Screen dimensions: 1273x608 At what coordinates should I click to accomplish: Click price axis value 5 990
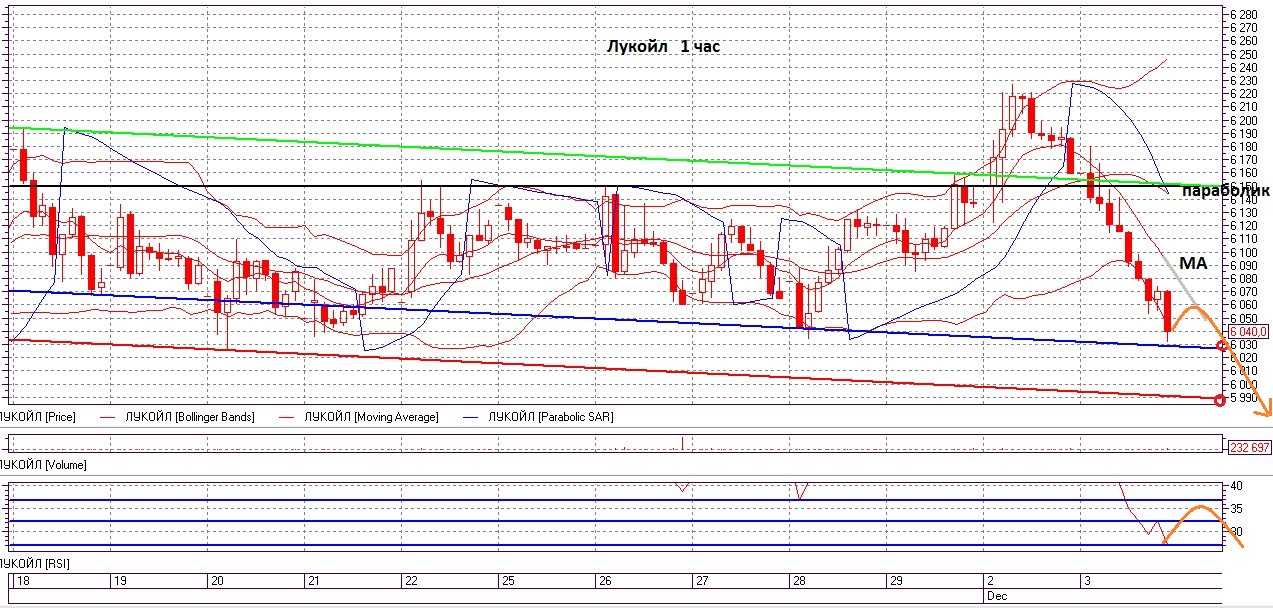1244,397
